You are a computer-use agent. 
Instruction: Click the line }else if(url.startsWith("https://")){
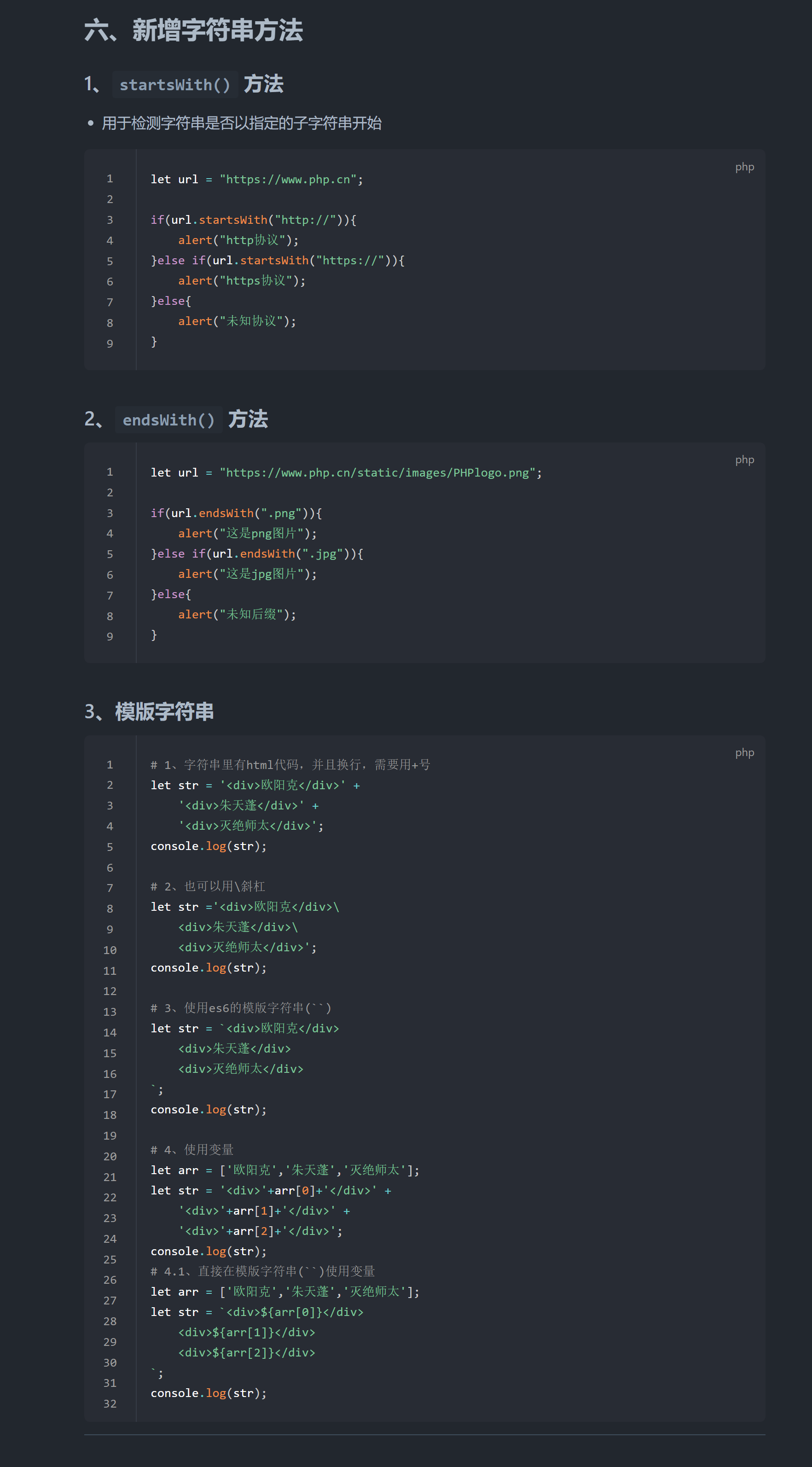pos(277,260)
